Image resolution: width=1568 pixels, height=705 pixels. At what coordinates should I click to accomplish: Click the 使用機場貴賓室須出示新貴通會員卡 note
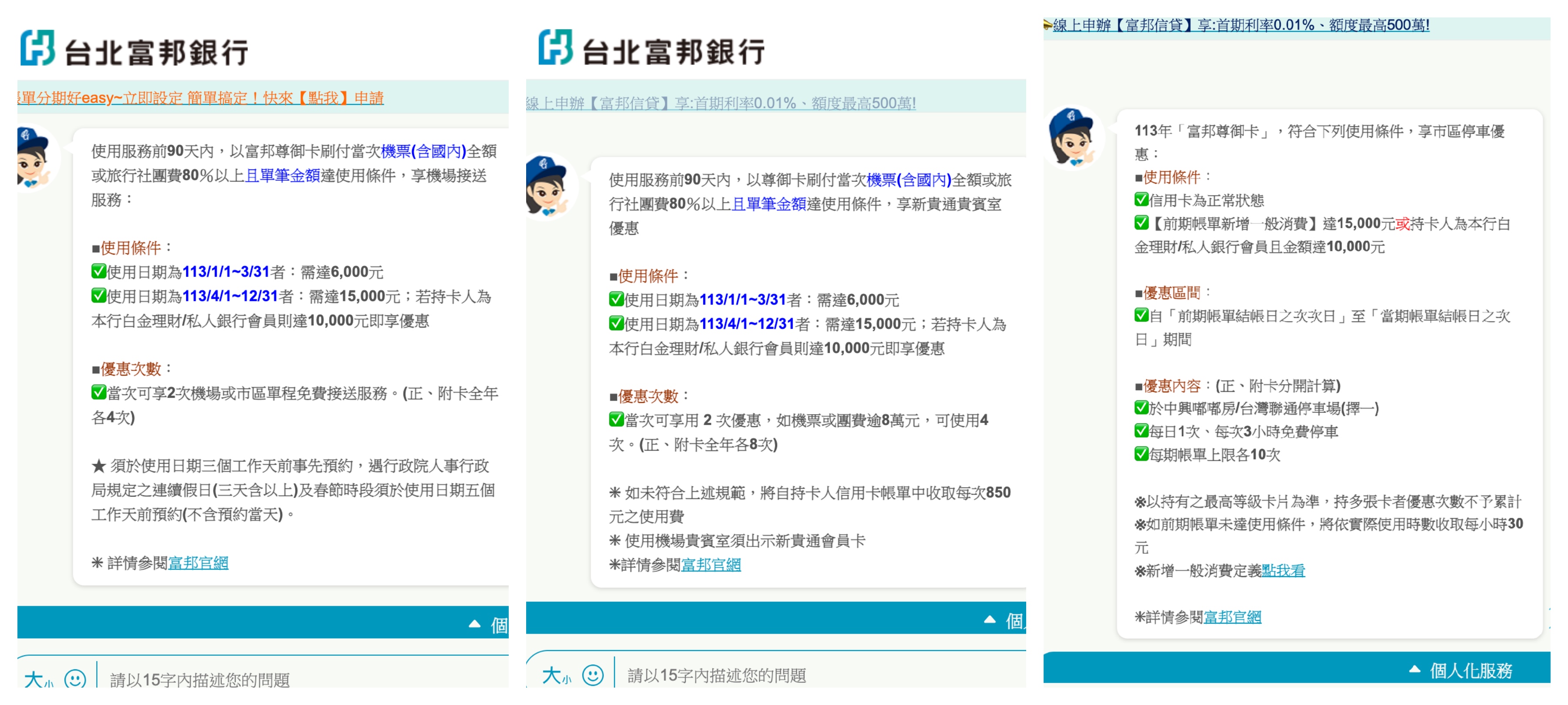click(x=737, y=541)
